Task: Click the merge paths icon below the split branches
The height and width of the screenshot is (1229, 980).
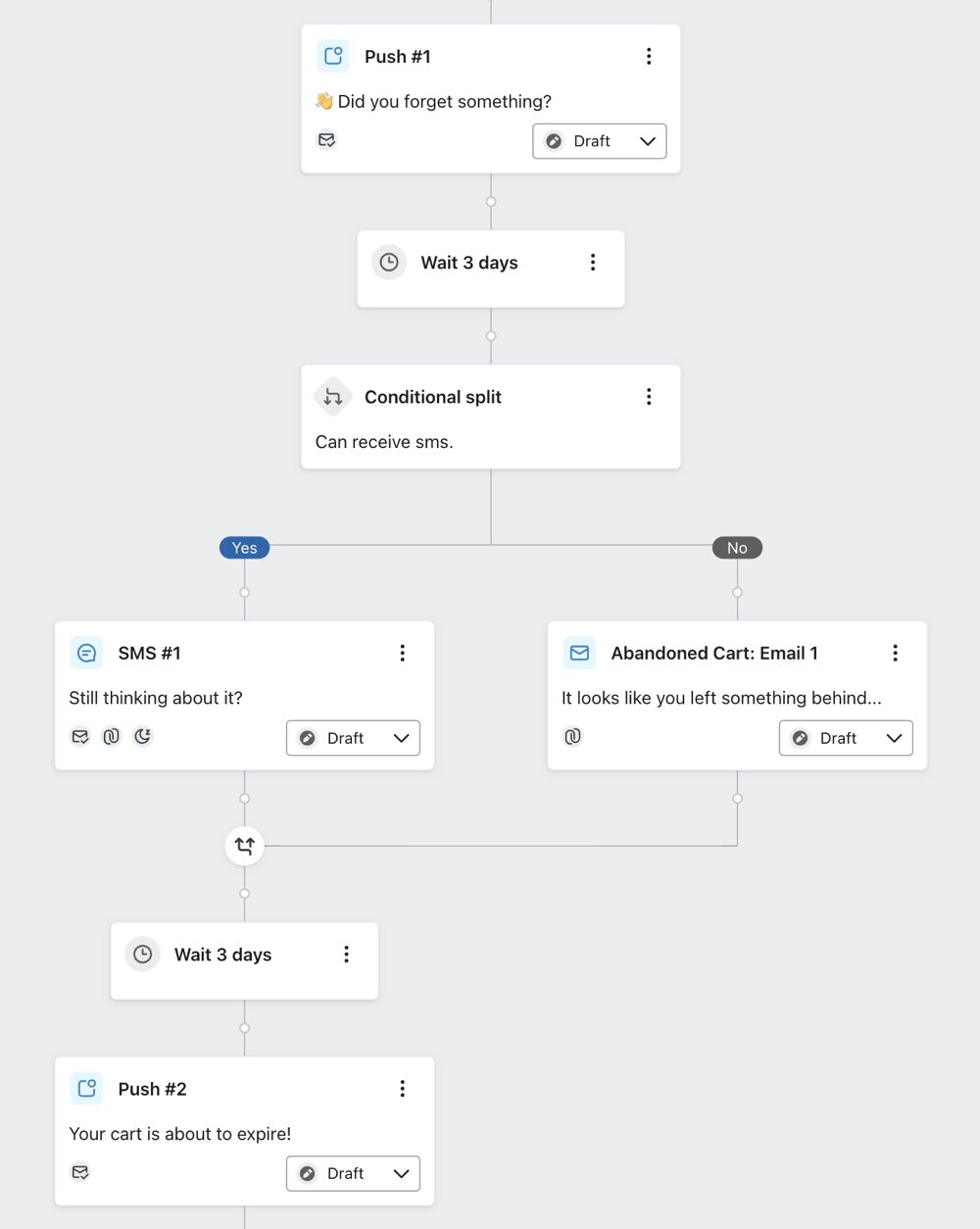Action: coord(243,845)
